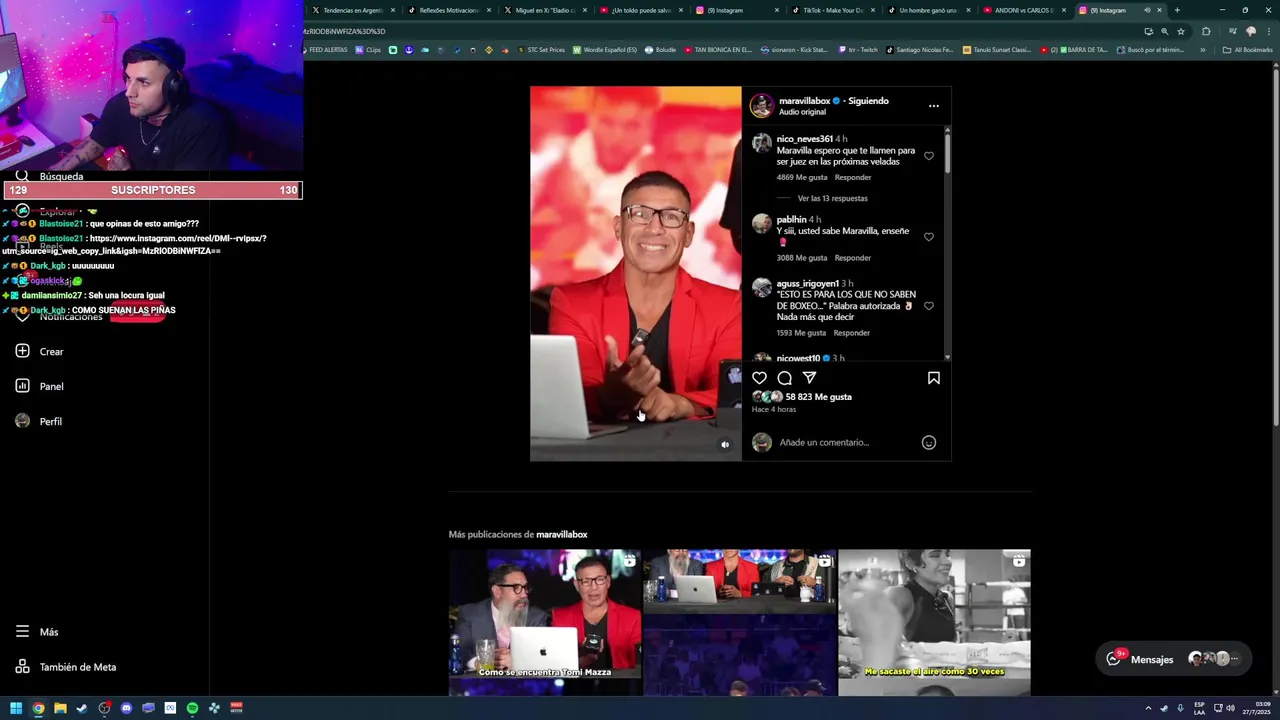This screenshot has height=720, width=1280.
Task: View the 58 823 Me gusta list
Action: [x=818, y=397]
